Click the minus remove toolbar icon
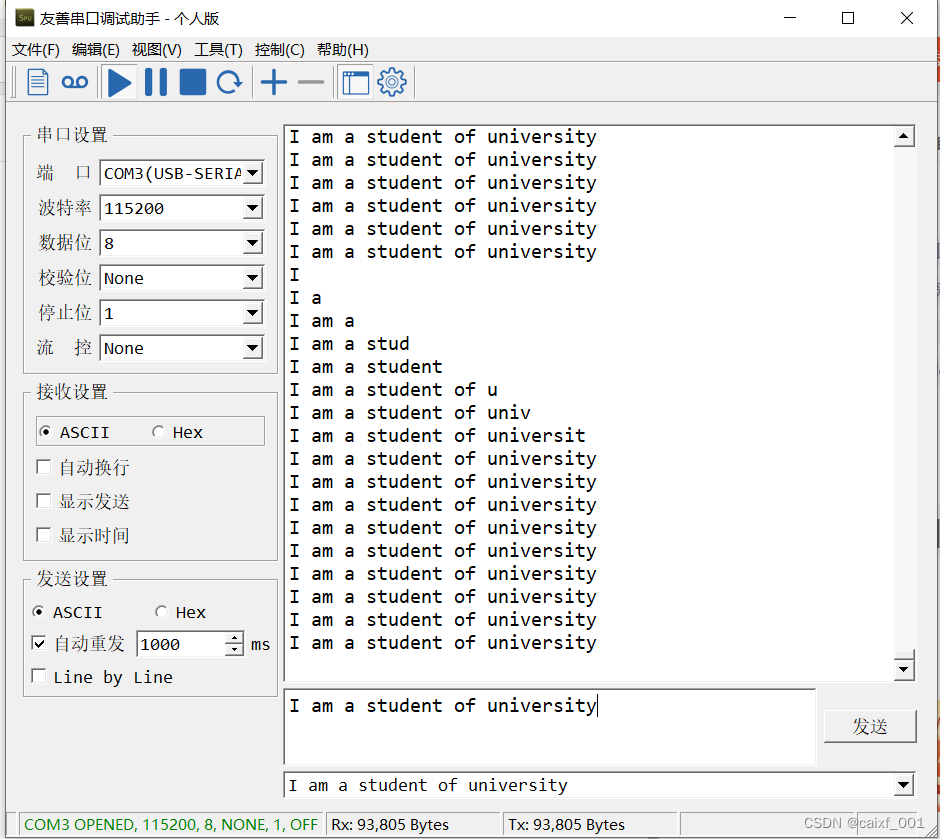 pyautogui.click(x=311, y=82)
